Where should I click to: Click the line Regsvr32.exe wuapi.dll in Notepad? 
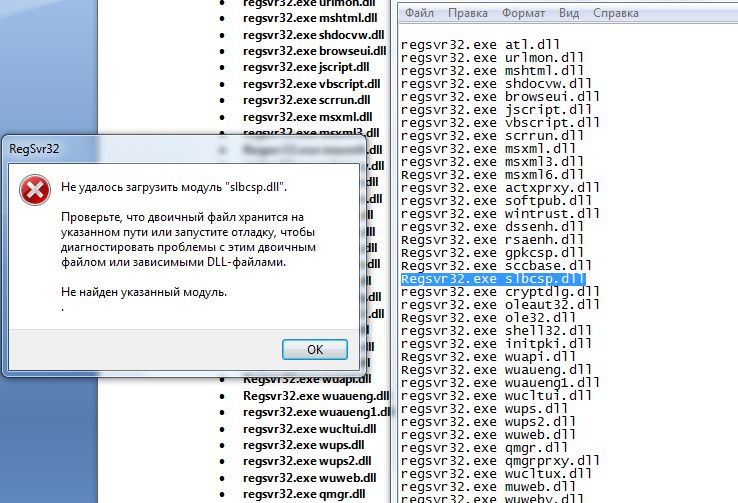[x=488, y=357]
